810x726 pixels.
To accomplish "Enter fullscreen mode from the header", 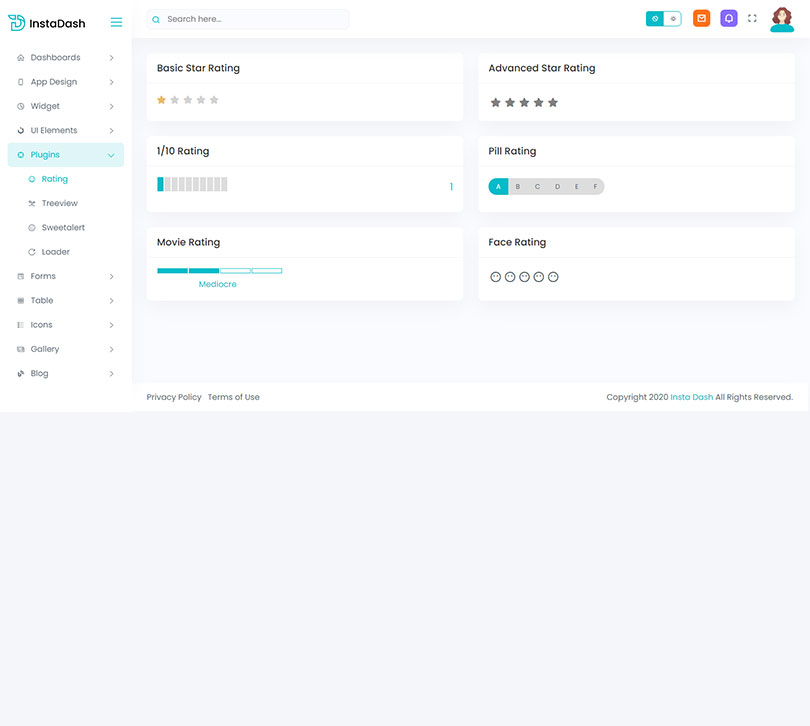I will click(752, 18).
